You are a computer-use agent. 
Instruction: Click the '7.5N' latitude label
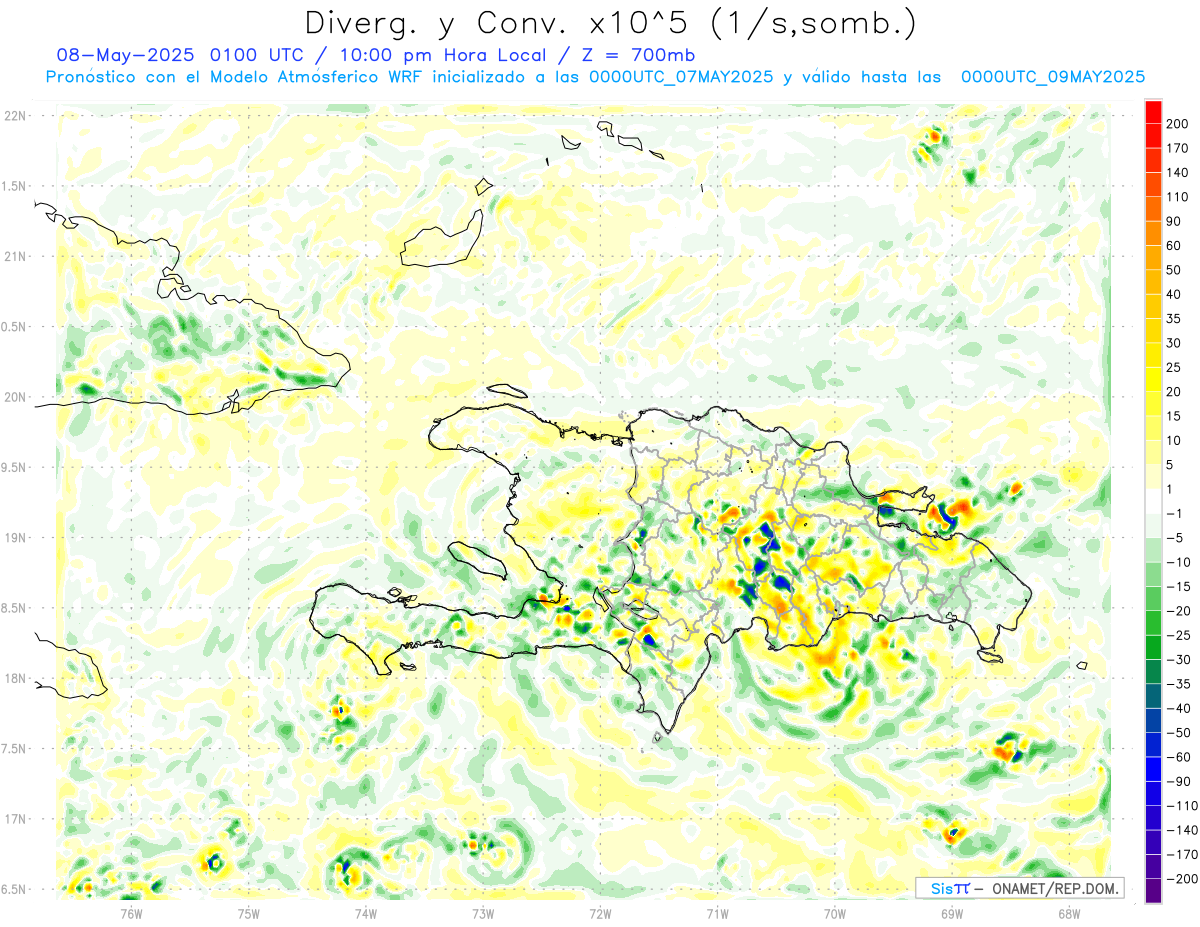(x=14, y=749)
